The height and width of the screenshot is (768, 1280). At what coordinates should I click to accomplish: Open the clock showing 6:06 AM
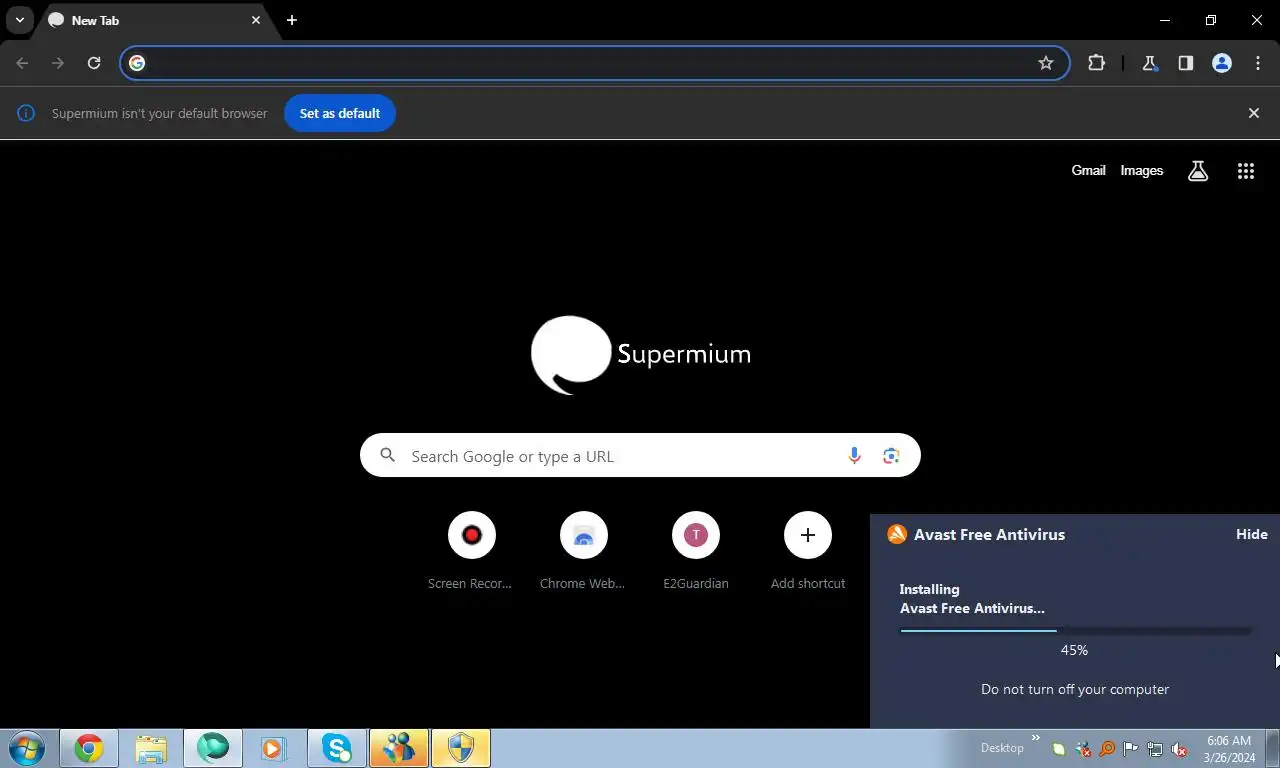(x=1229, y=749)
